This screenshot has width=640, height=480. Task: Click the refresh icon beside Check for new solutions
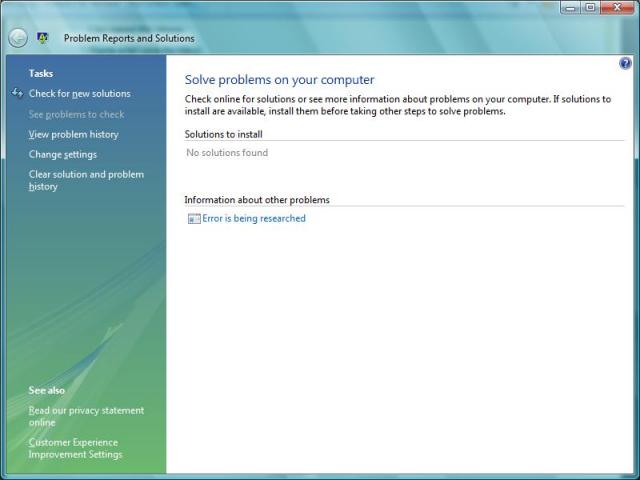point(17,93)
